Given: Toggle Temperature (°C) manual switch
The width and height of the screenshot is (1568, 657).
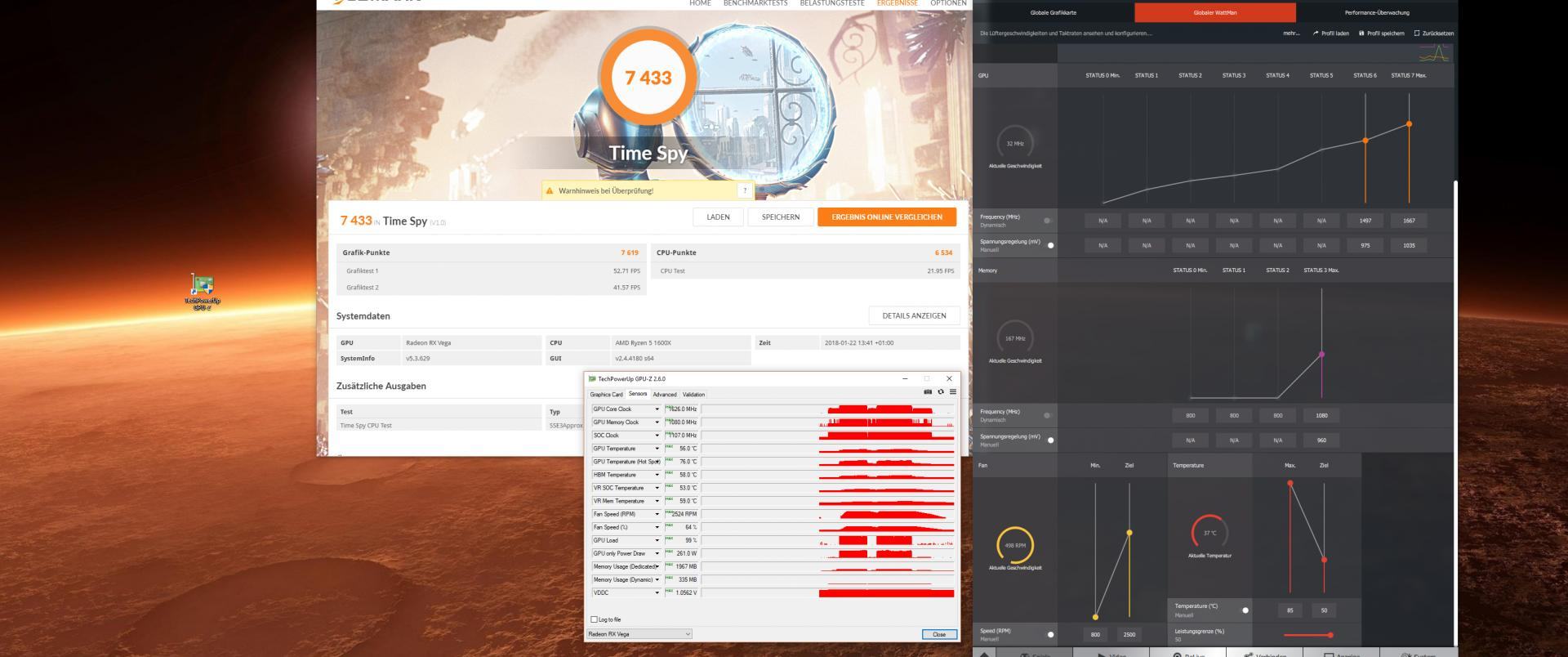Looking at the screenshot, I should [x=1244, y=610].
